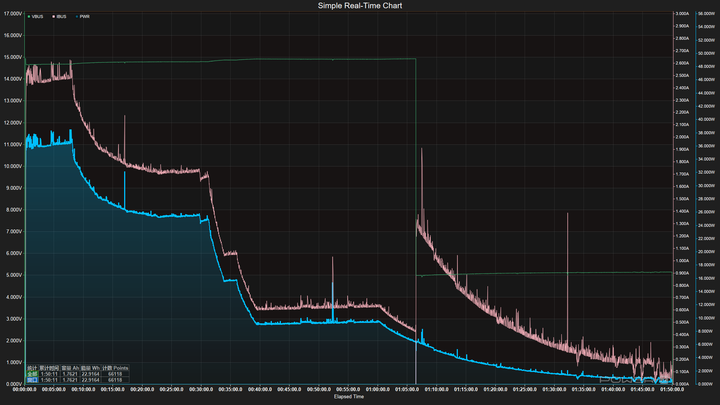Click the 66118 points value in first row
Screen dimensions: 720x405
coord(115,374)
